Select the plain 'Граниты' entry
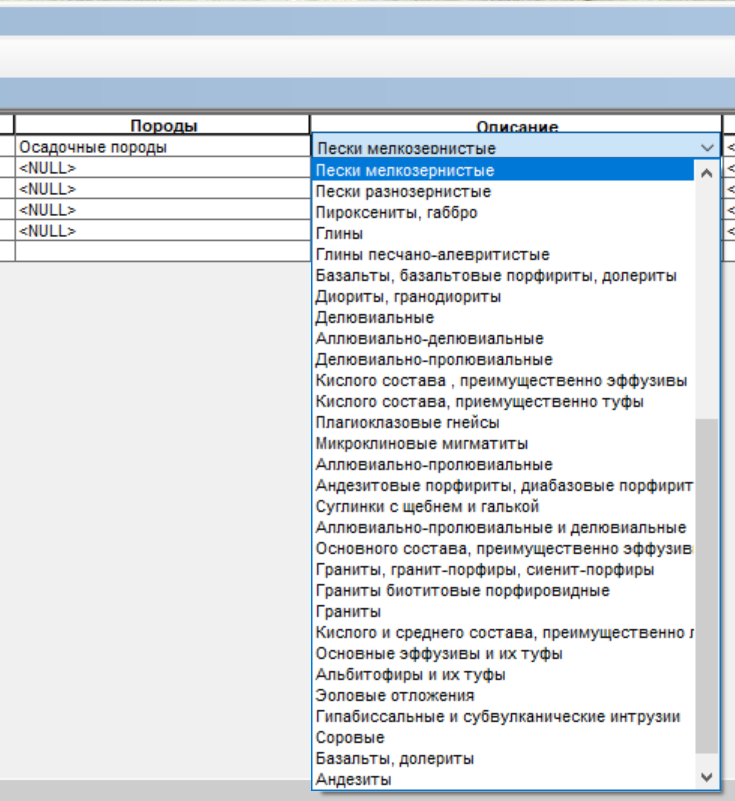This screenshot has width=735, height=801. (503, 611)
